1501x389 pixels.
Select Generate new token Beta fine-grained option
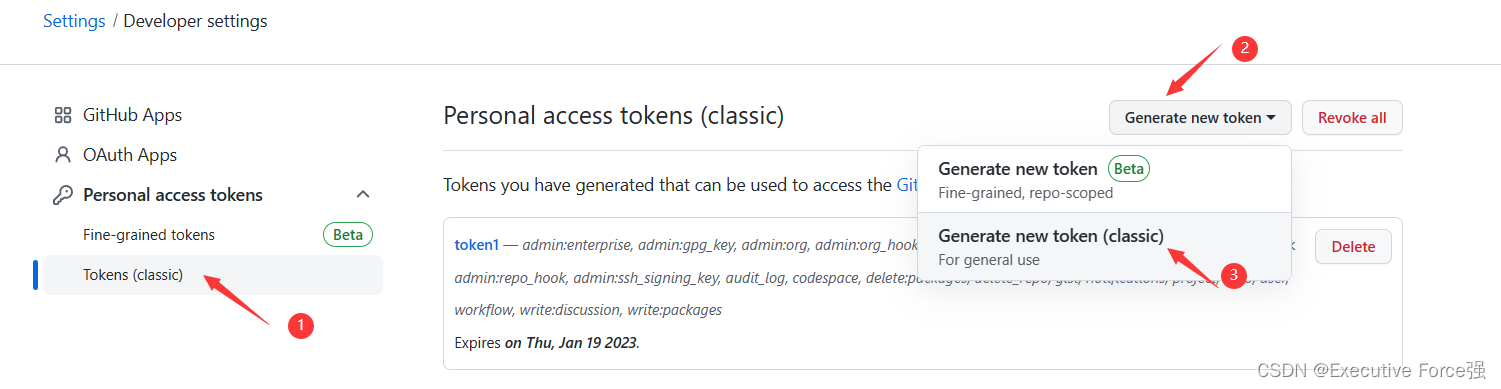[x=1104, y=179]
